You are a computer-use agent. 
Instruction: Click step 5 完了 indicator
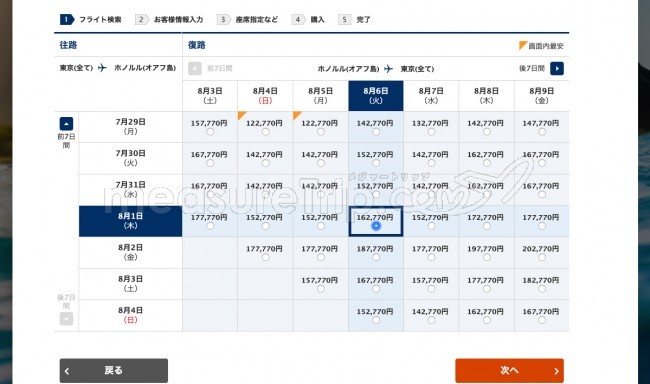point(354,19)
